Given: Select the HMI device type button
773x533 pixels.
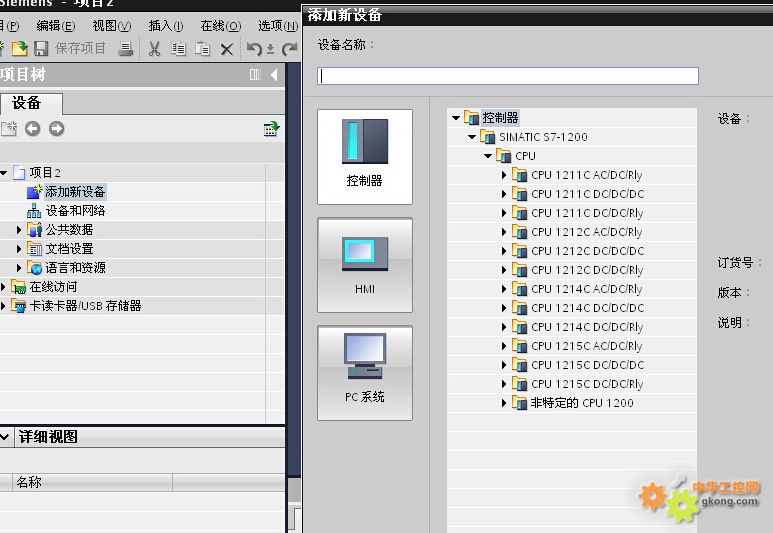Looking at the screenshot, I should pyautogui.click(x=365, y=265).
